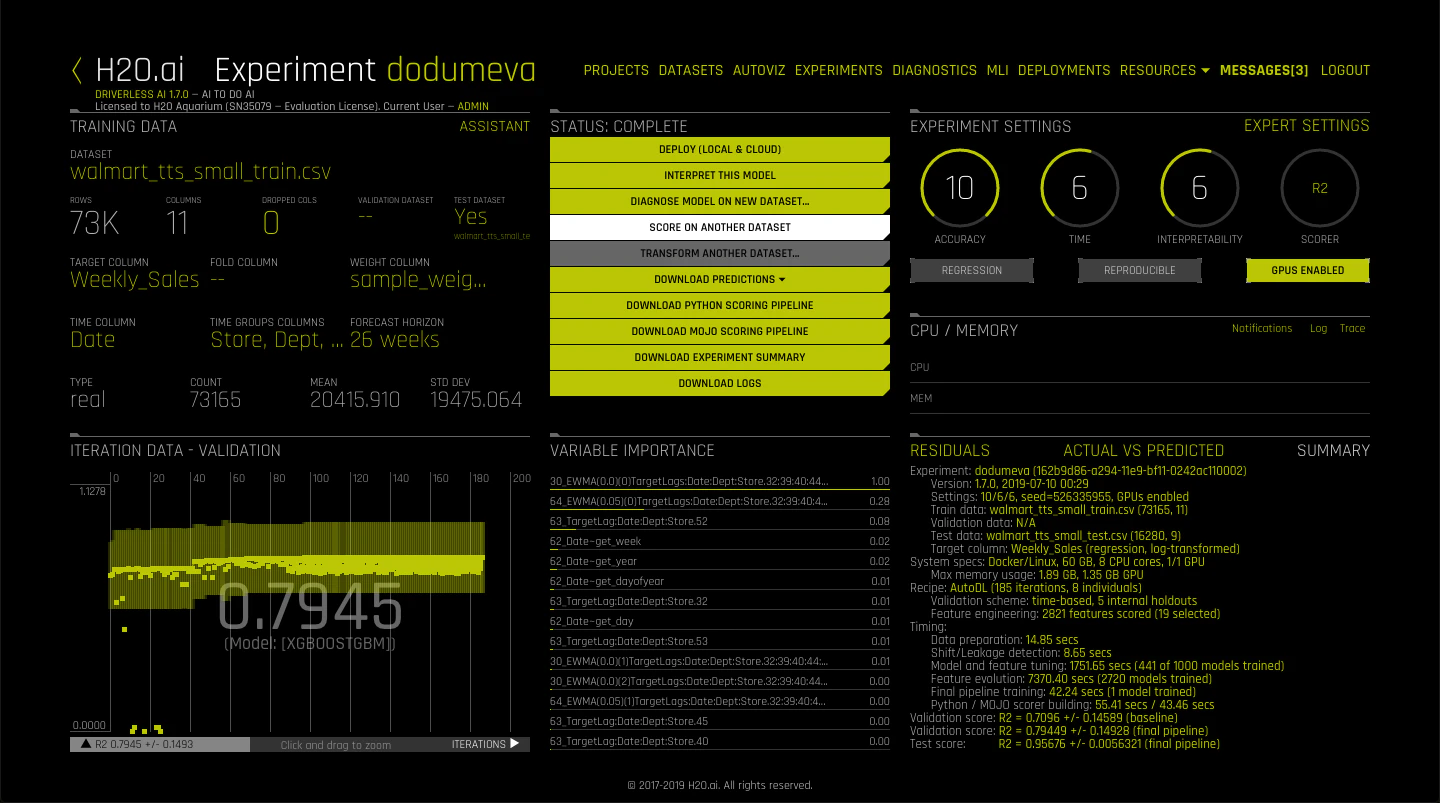This screenshot has width=1440, height=803.
Task: Open the Time dial showing 6
Action: point(1079,187)
